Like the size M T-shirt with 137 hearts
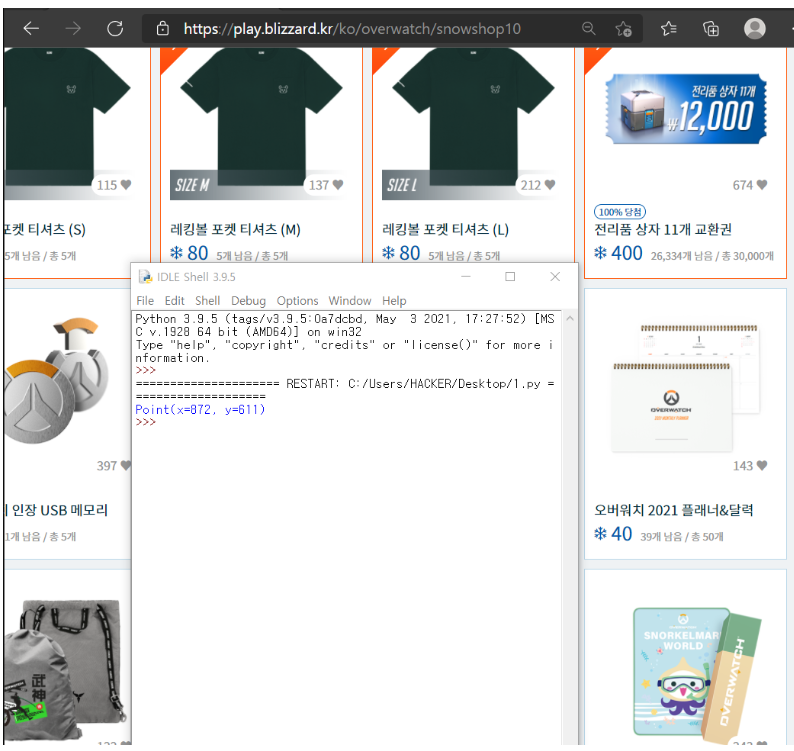794x751 pixels. (338, 185)
